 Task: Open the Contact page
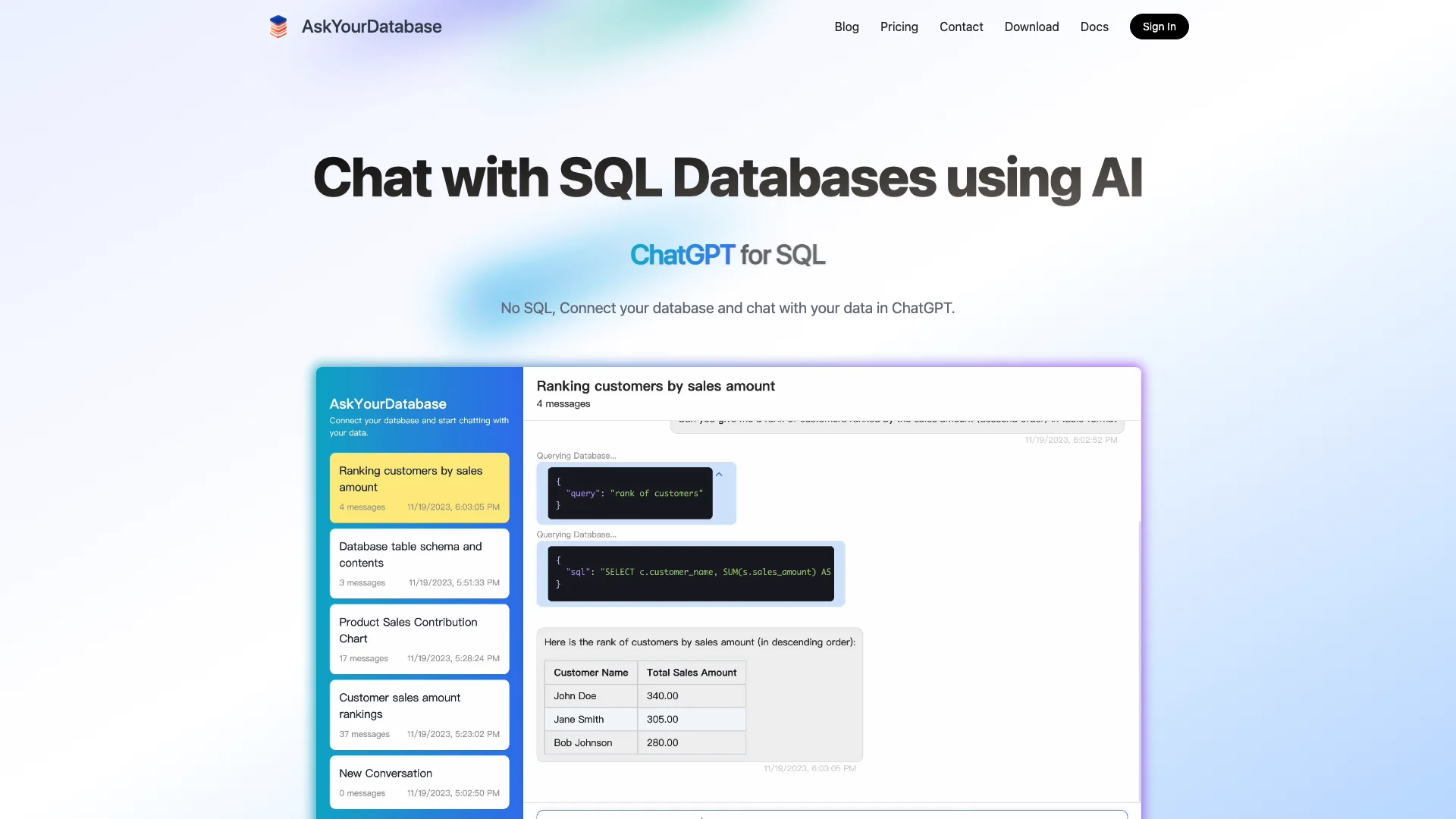pyautogui.click(x=961, y=27)
